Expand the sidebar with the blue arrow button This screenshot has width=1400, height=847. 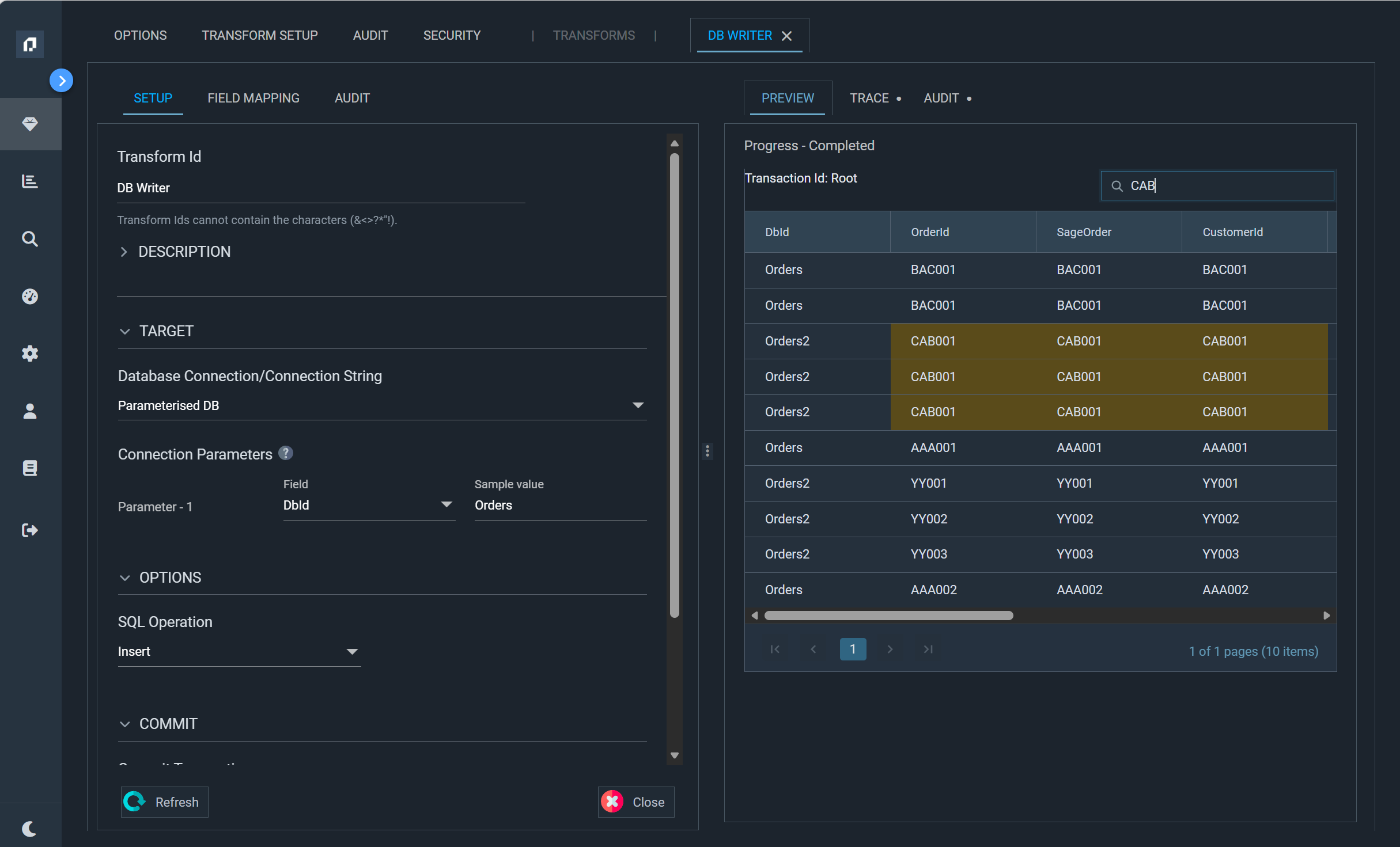click(61, 81)
